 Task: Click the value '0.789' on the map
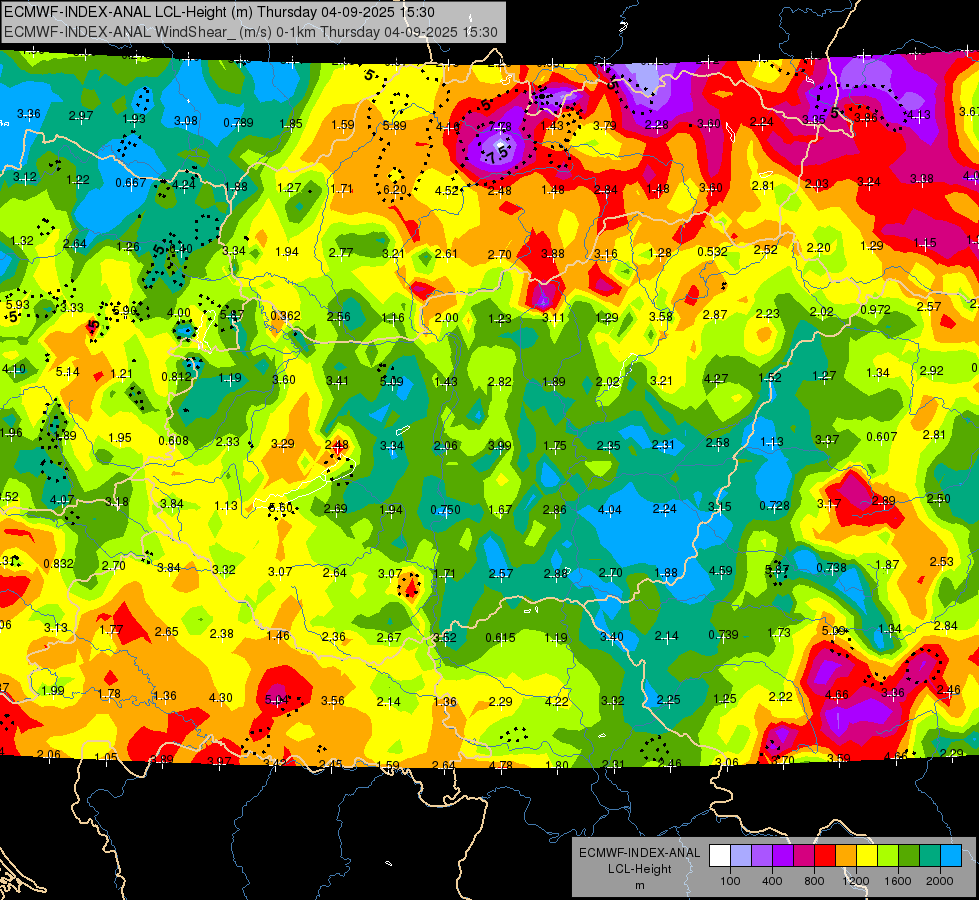239,122
